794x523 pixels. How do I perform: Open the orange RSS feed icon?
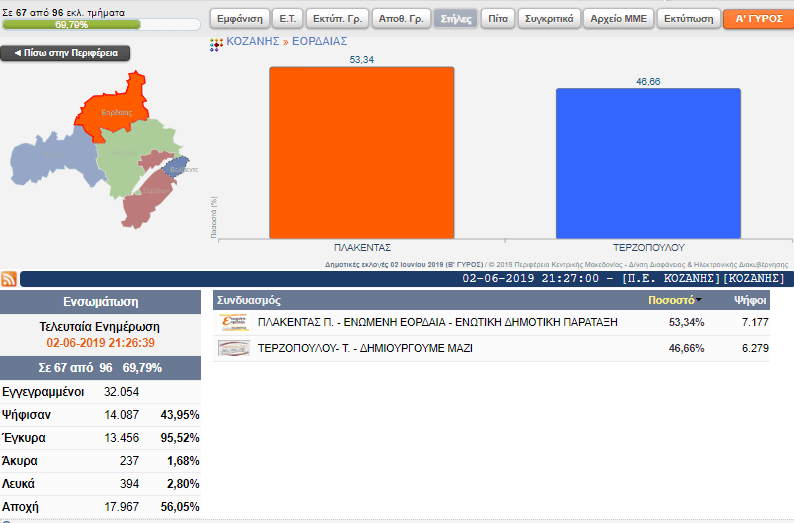tap(9, 279)
